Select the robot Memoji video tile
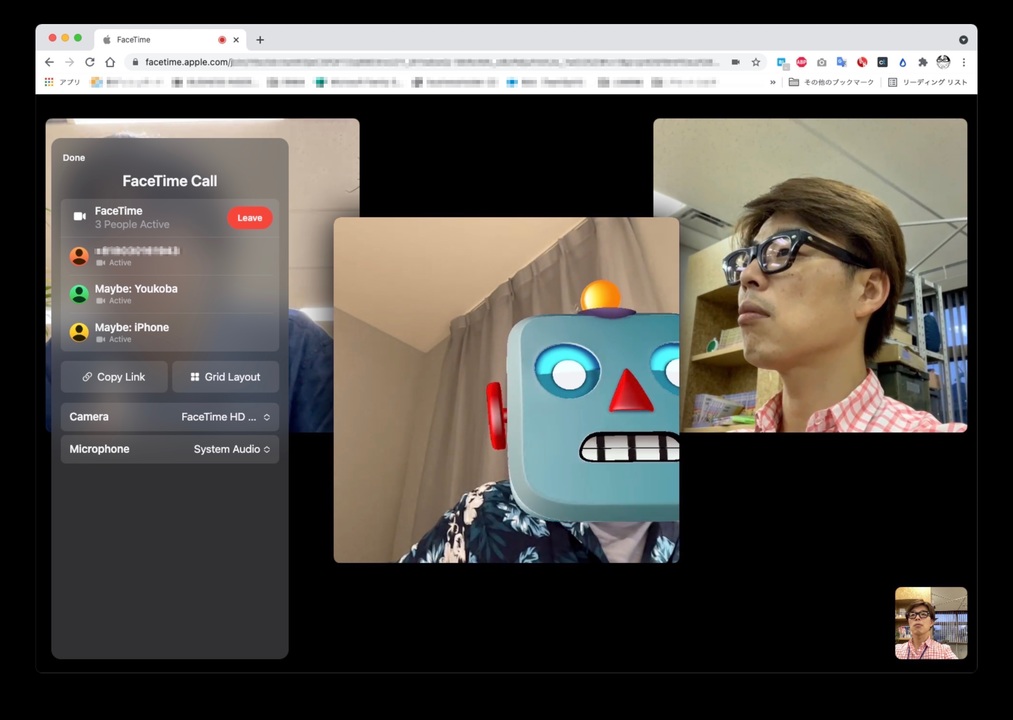The height and width of the screenshot is (720, 1013). coord(506,390)
